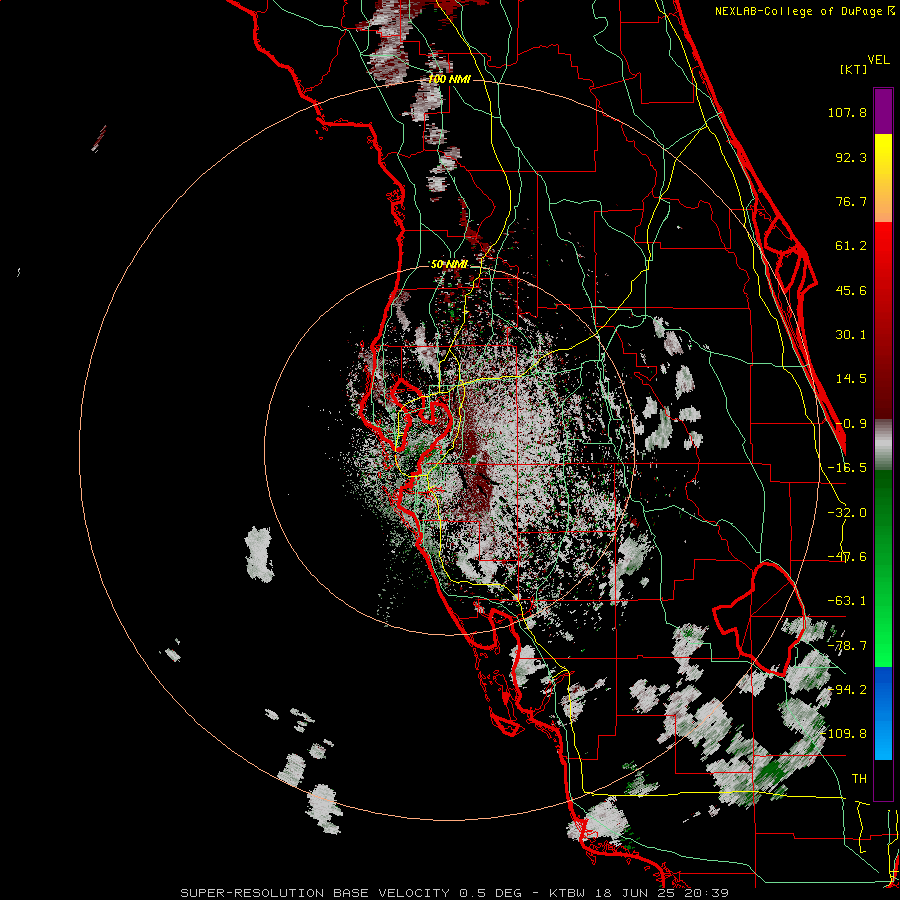Pick the purple segment of the velocity scale

pyautogui.click(x=883, y=111)
